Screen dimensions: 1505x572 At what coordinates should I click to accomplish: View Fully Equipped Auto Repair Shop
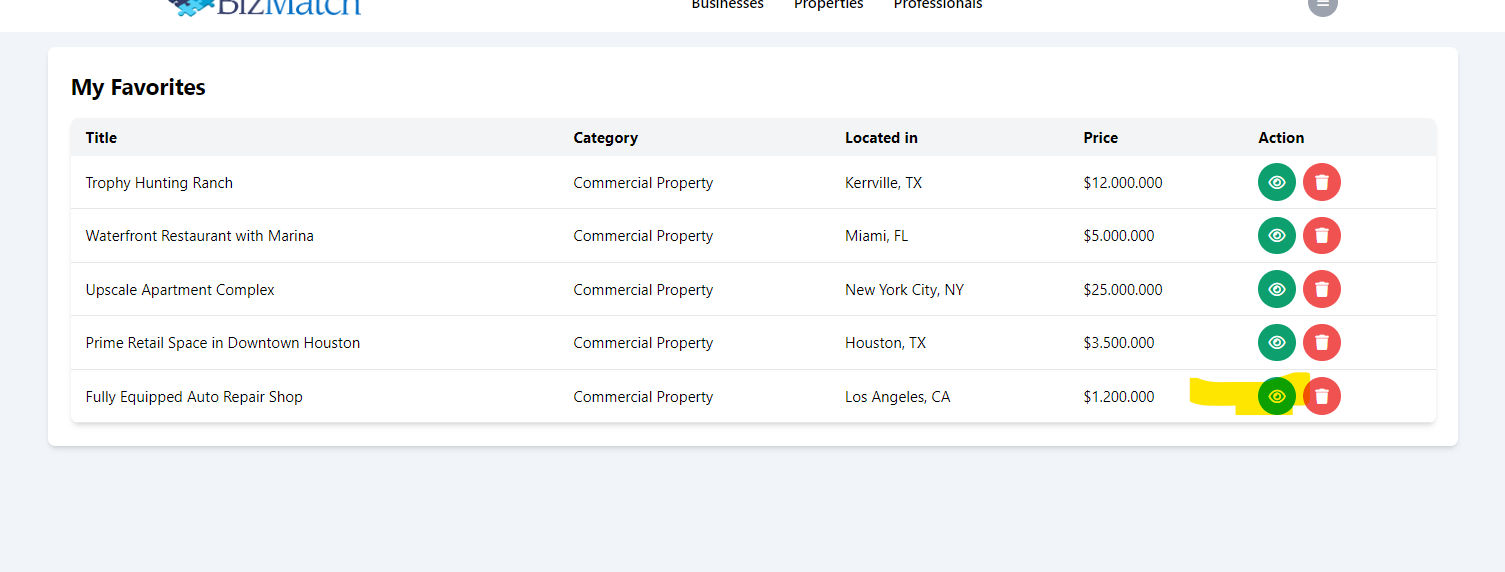1276,396
